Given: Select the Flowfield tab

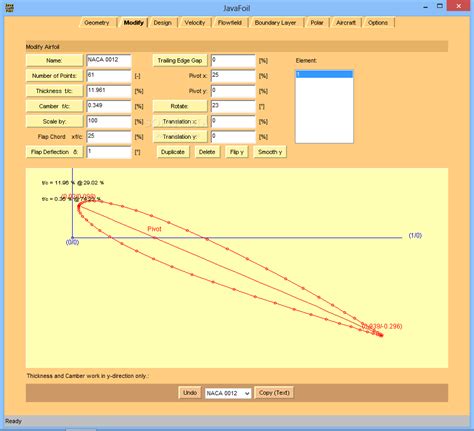Looking at the screenshot, I should [229, 23].
